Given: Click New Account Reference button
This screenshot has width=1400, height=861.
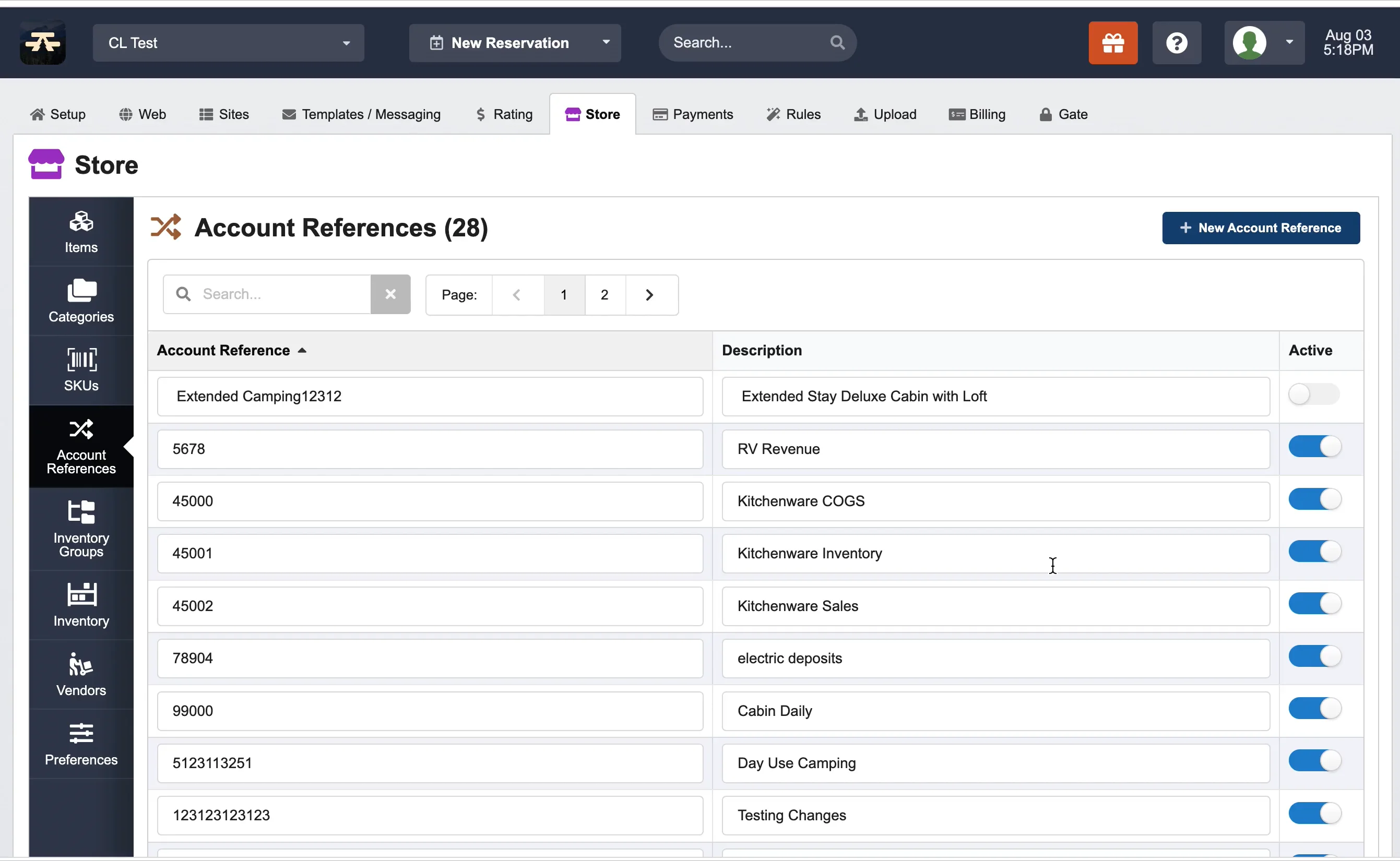Looking at the screenshot, I should tap(1260, 228).
